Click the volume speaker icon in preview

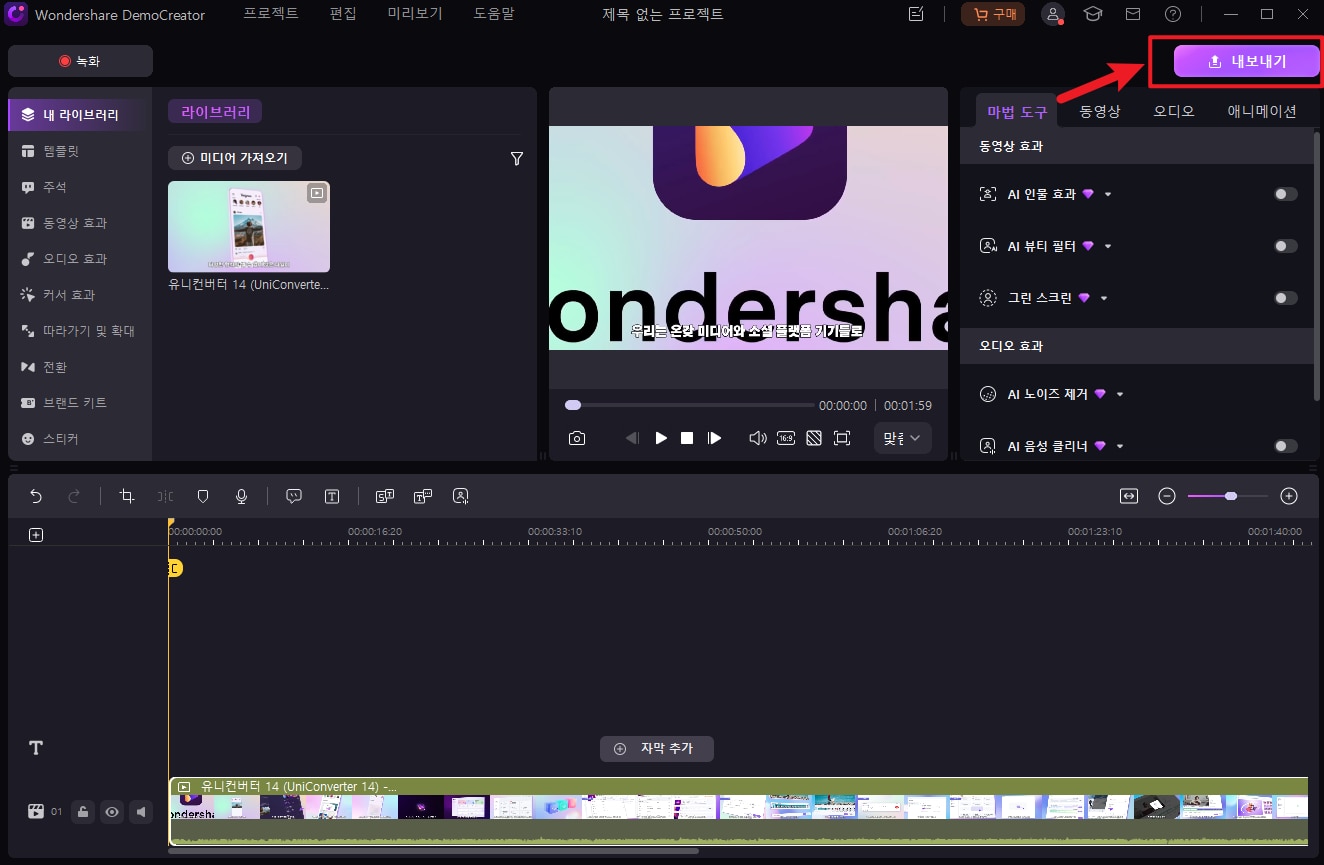[758, 438]
